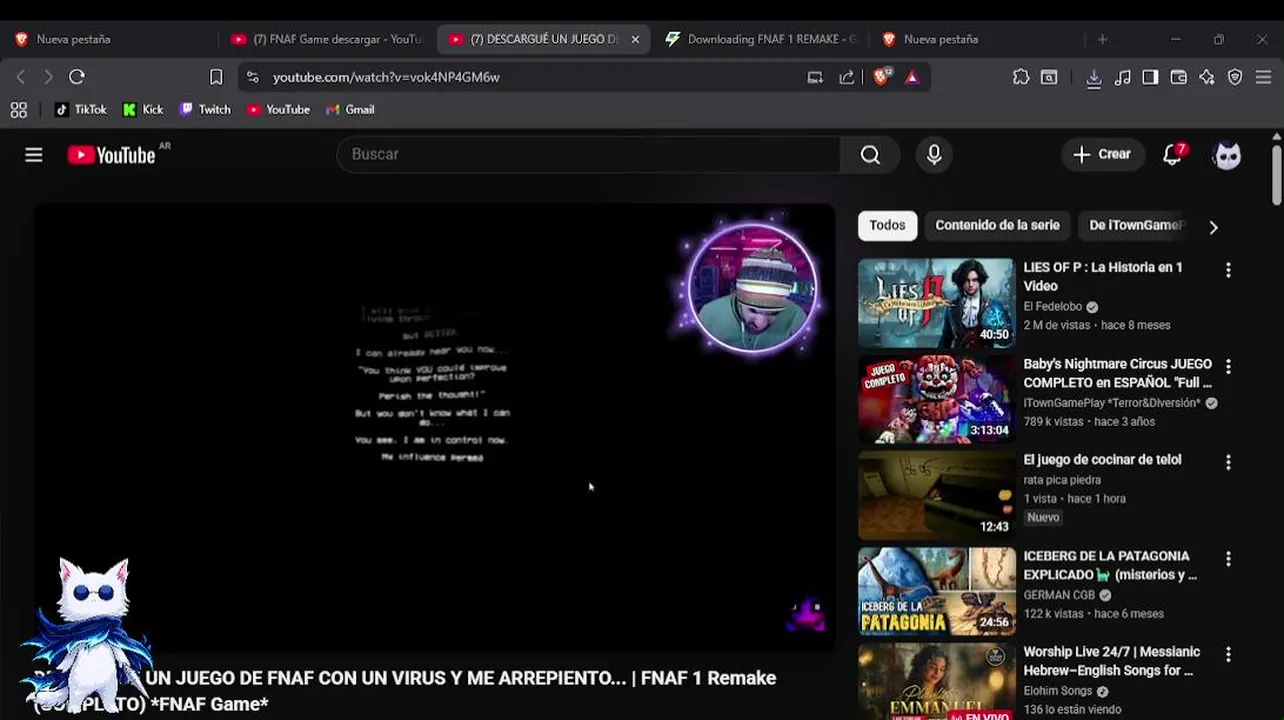Open rata pica piedra channel name

pos(1061,480)
